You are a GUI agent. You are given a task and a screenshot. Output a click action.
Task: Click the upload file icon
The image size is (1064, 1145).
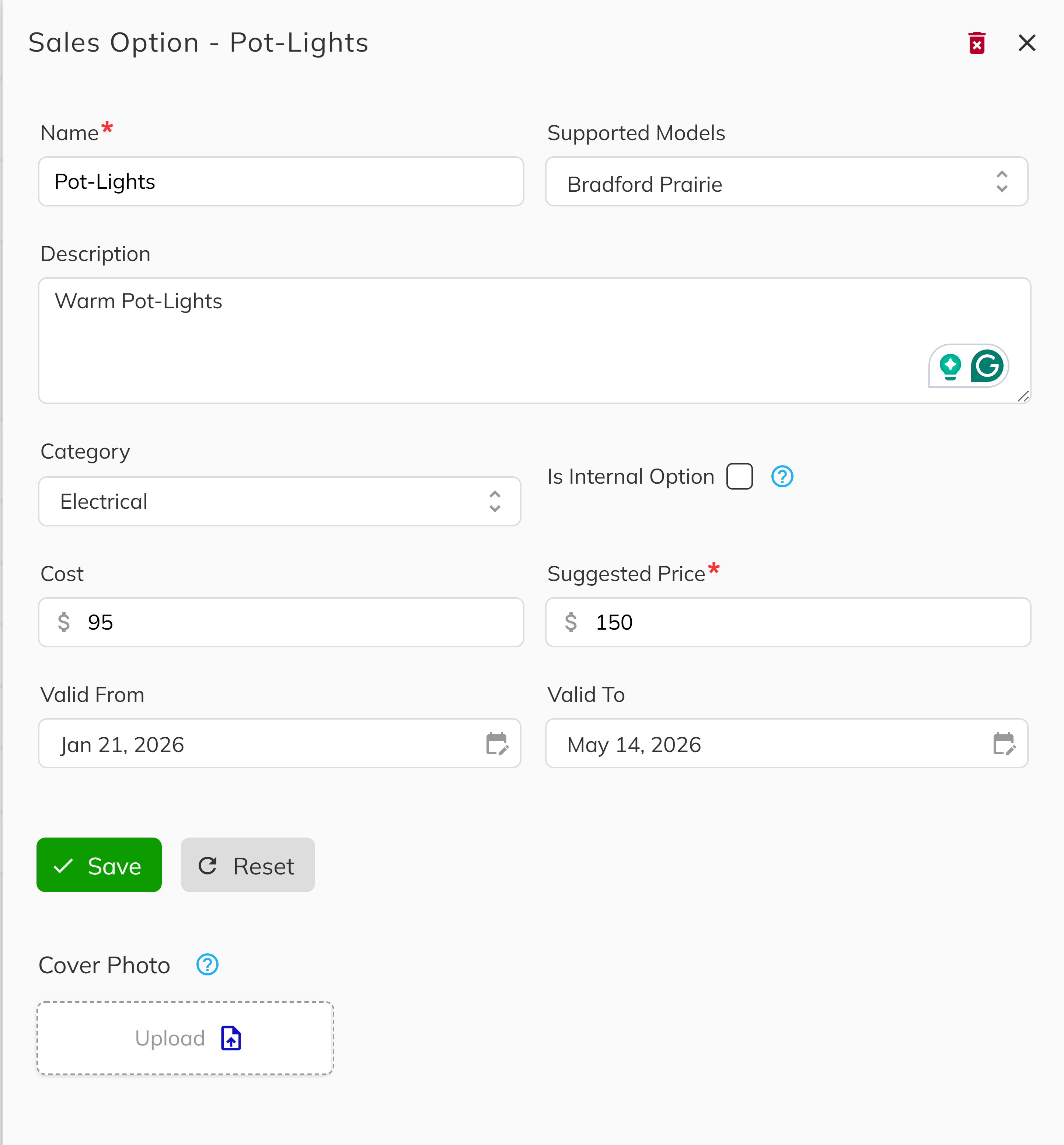(x=231, y=1038)
